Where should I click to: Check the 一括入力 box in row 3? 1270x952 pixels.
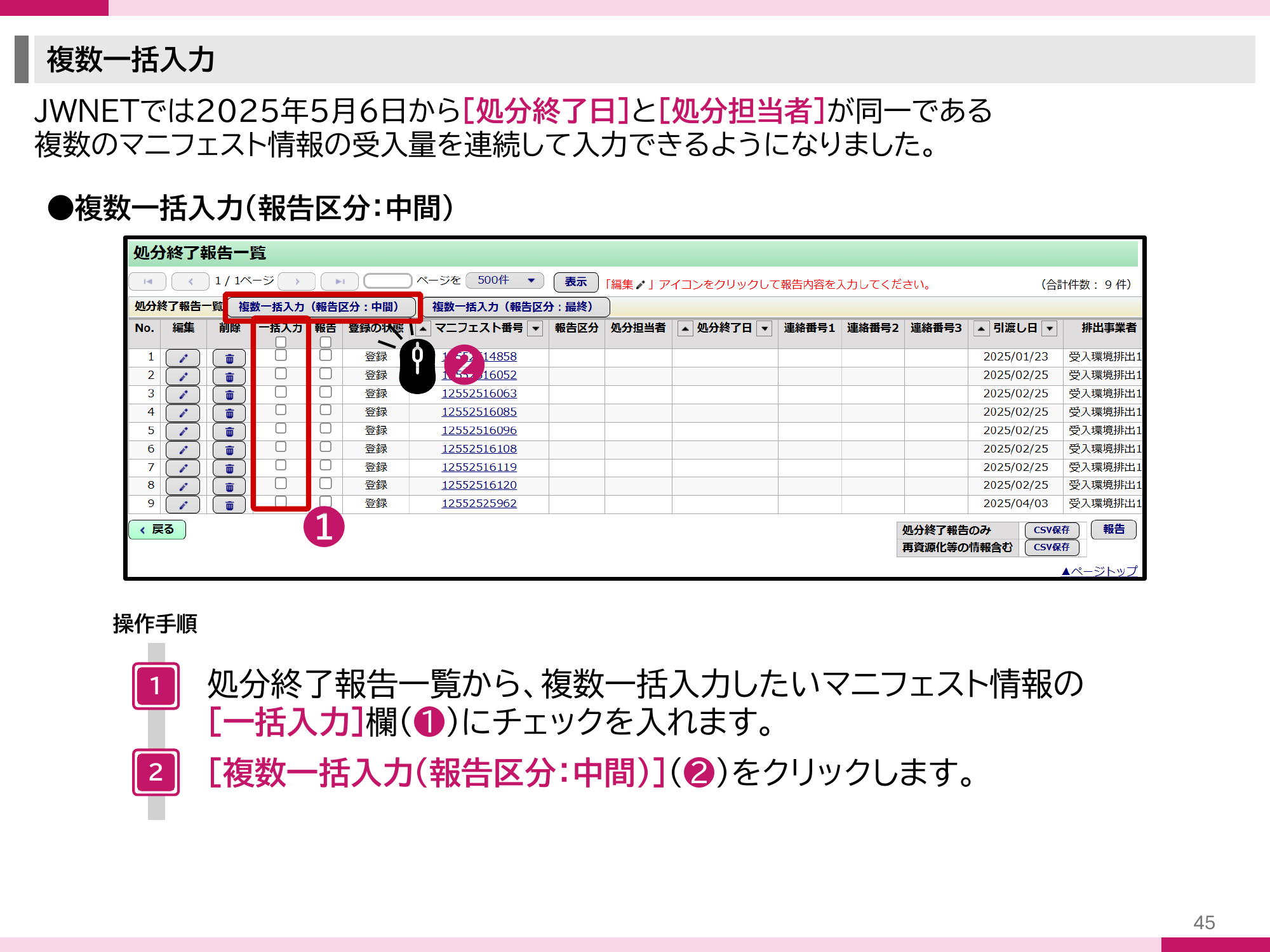(x=281, y=392)
